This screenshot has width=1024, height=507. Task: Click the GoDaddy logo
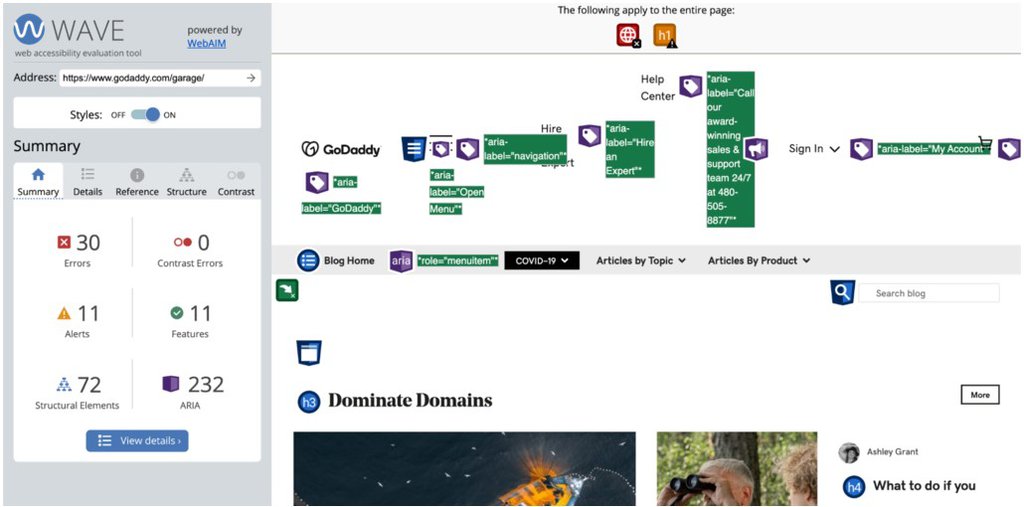coord(341,150)
